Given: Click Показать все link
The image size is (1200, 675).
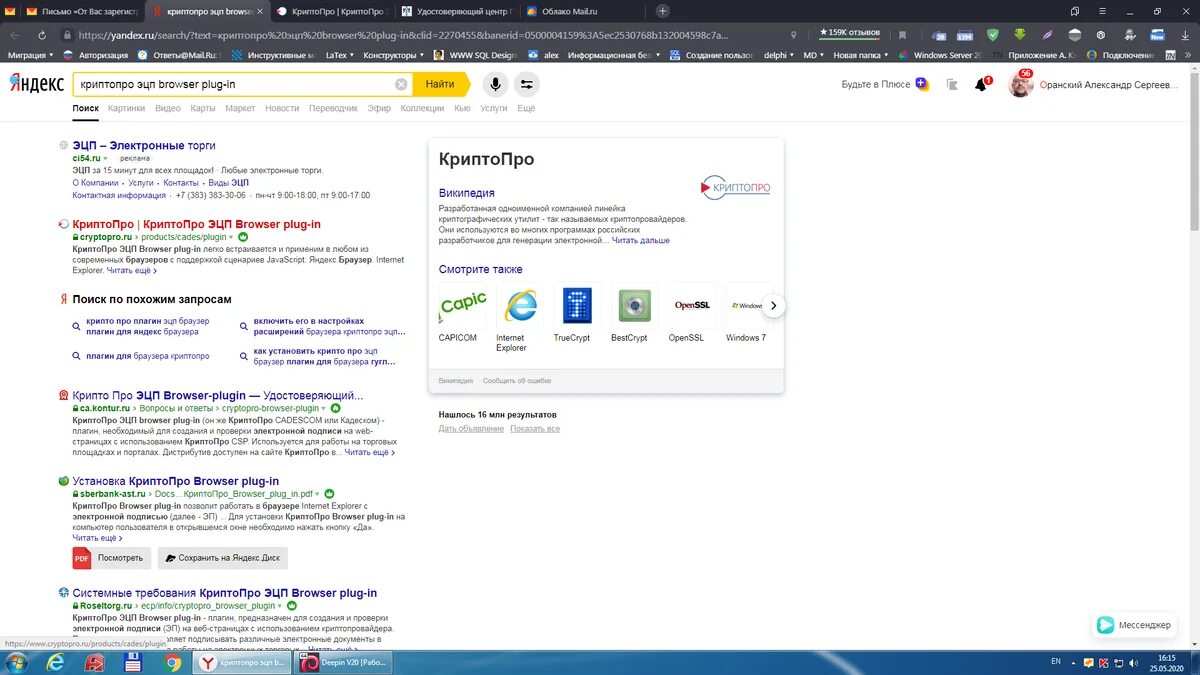Looking at the screenshot, I should pos(535,429).
